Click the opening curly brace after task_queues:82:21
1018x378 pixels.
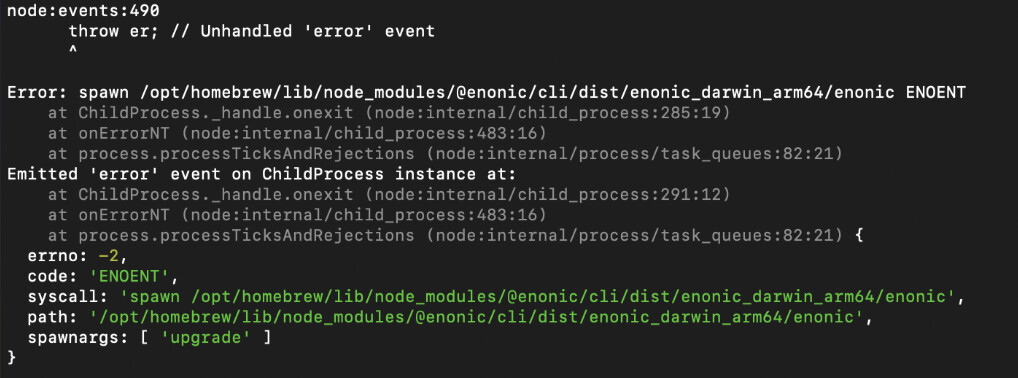[859, 234]
